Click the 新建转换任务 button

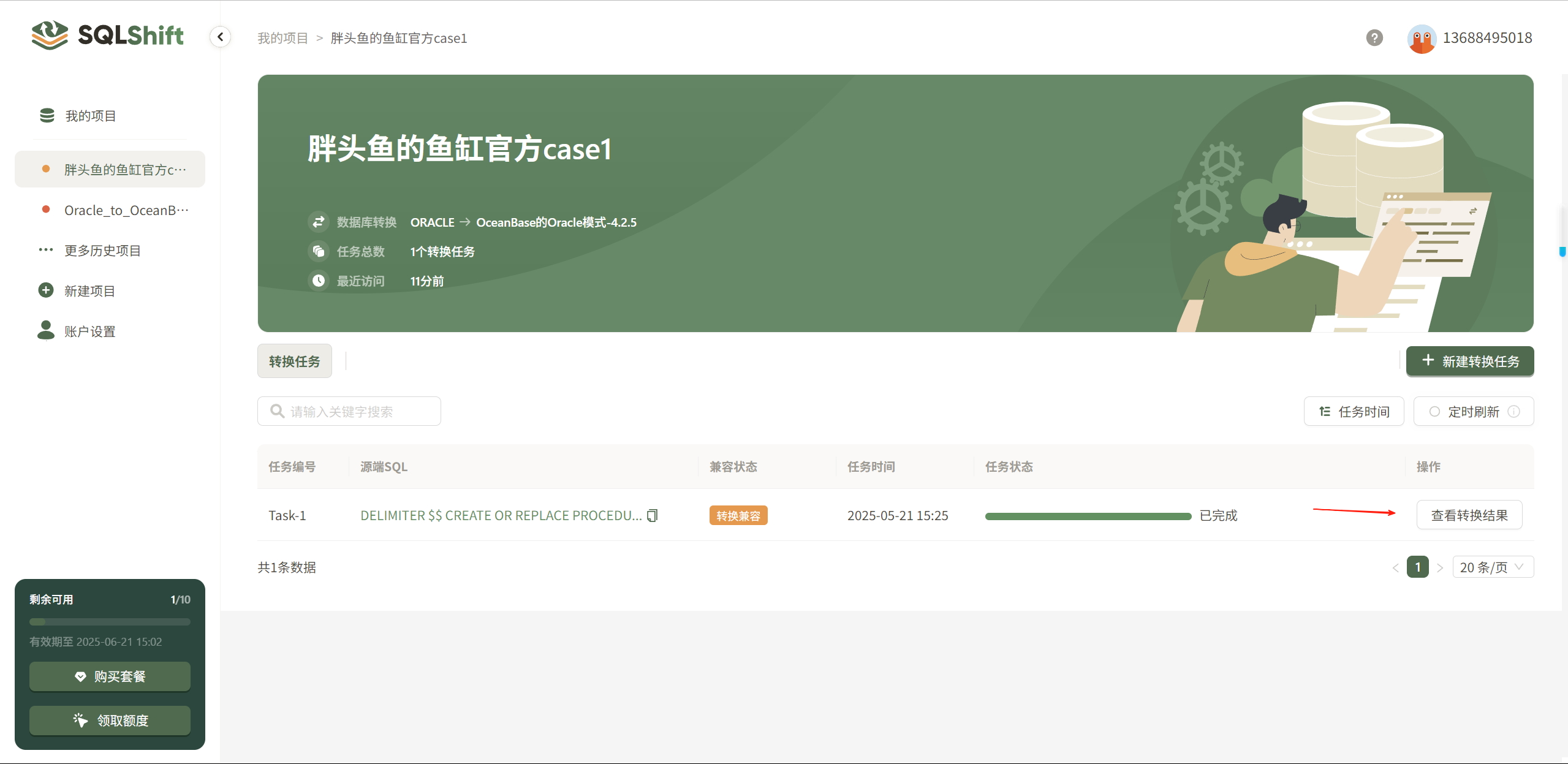click(x=1470, y=361)
